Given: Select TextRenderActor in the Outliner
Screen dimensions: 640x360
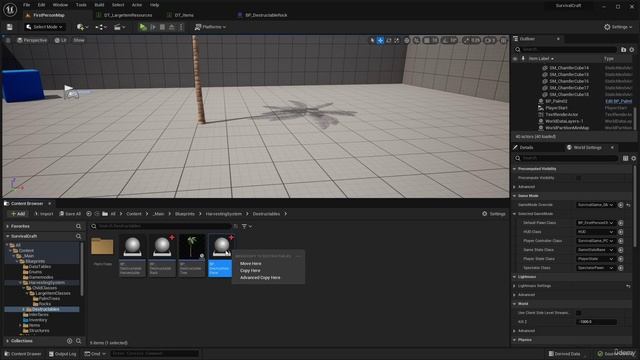Looking at the screenshot, I should pos(562,115).
